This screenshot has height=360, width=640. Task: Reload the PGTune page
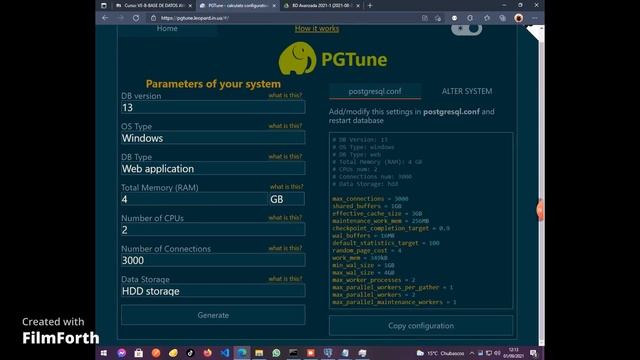pos(136,18)
